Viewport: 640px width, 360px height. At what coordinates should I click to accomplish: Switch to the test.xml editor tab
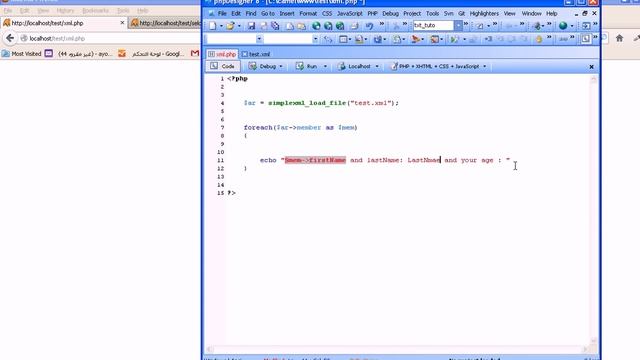pos(256,54)
